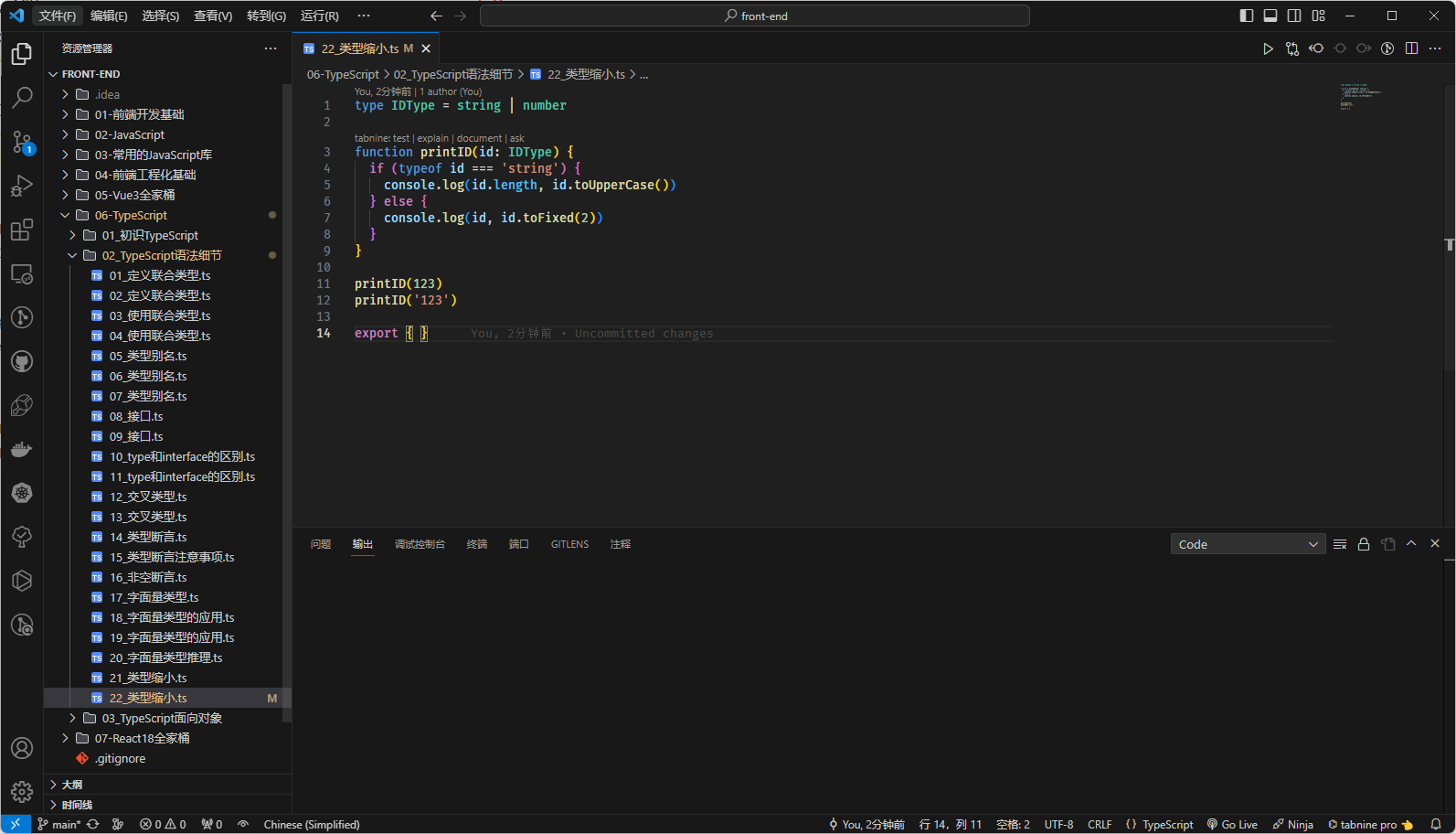Open the Docker view icon
The height and width of the screenshot is (834, 1456).
point(22,449)
